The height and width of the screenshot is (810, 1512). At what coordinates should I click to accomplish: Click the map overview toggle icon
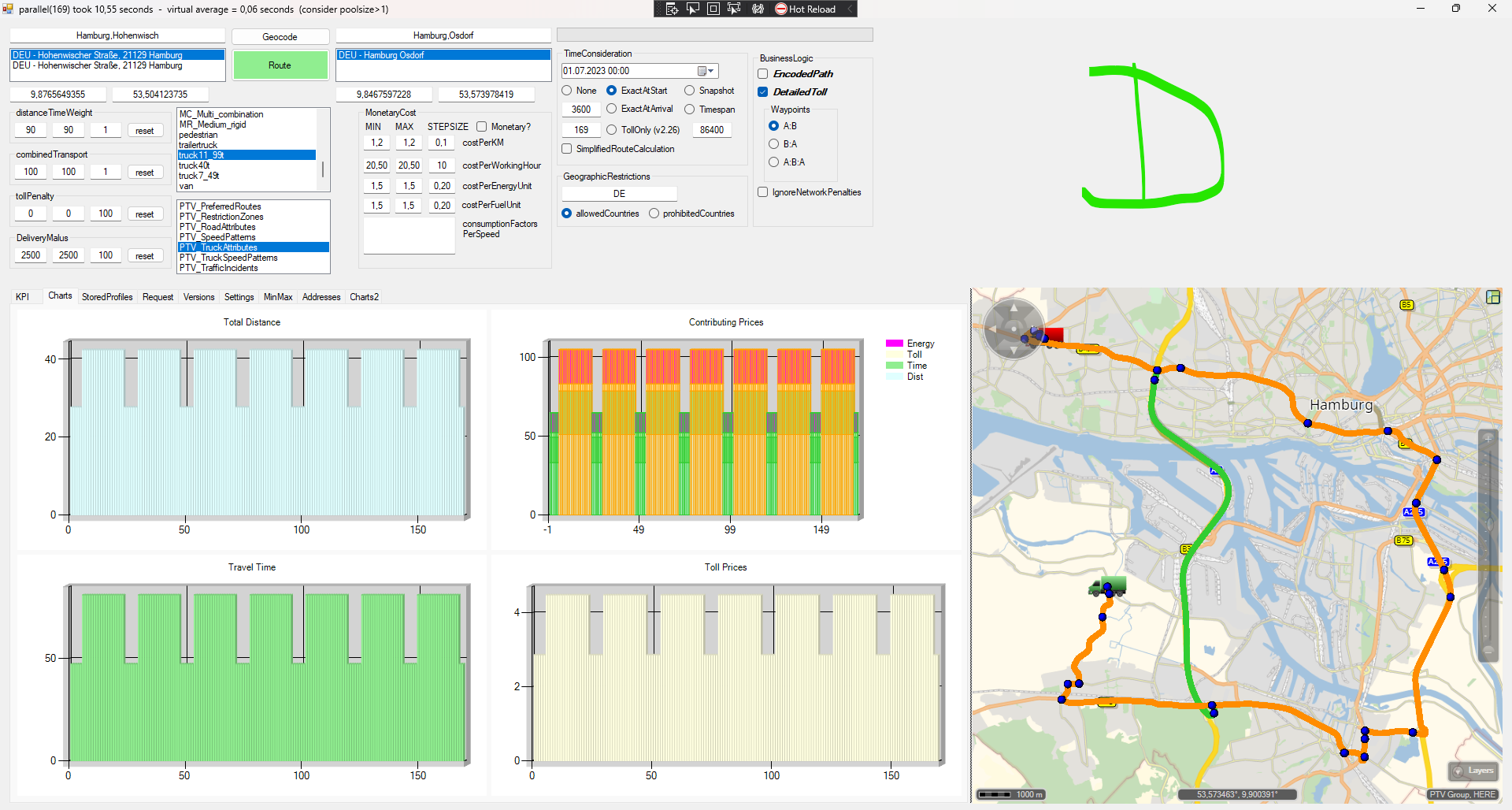1492,297
